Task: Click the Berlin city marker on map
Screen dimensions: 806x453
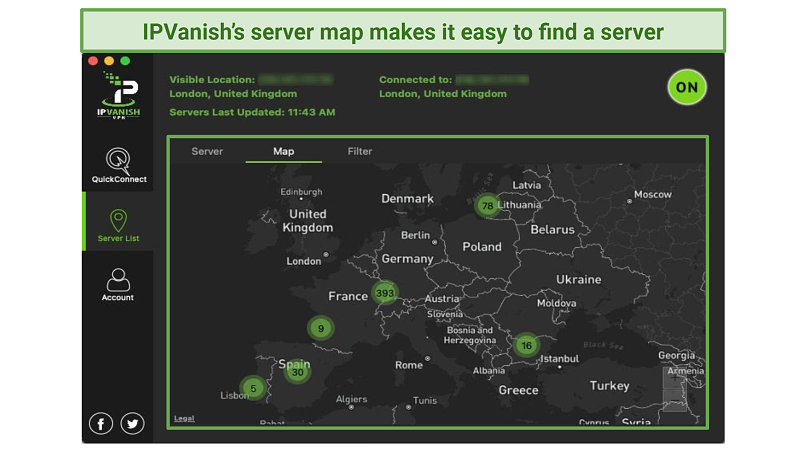Action: click(434, 242)
